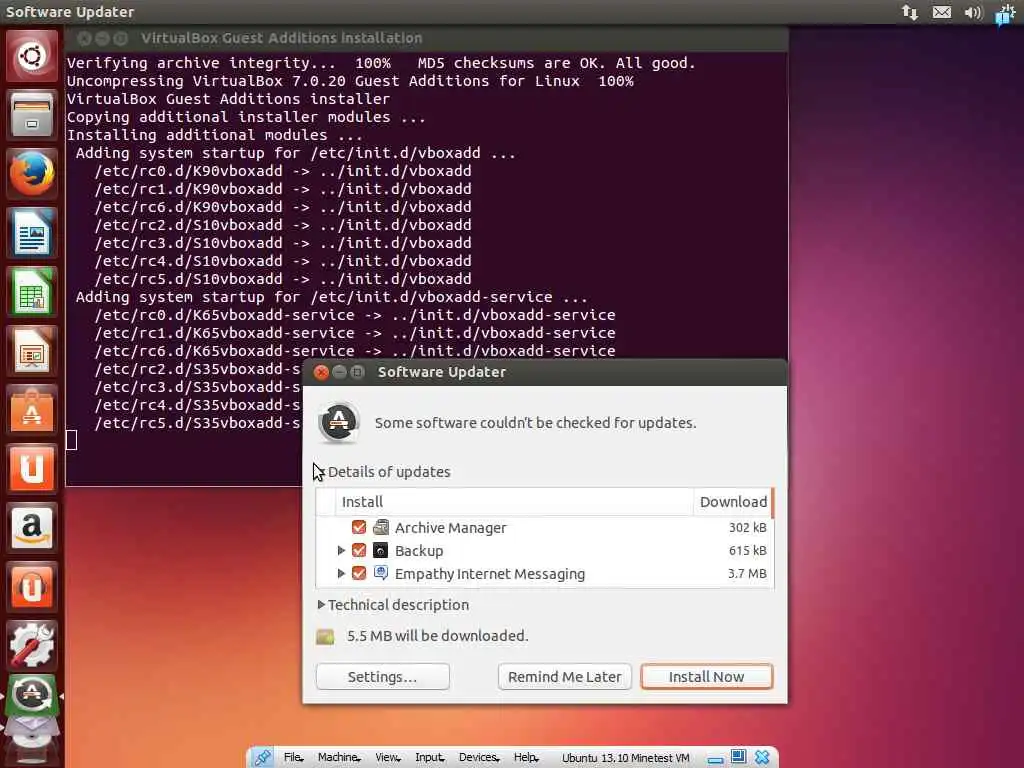Open the File menu in VirtualBox toolbar
This screenshot has width=1024, height=768.
point(293,758)
